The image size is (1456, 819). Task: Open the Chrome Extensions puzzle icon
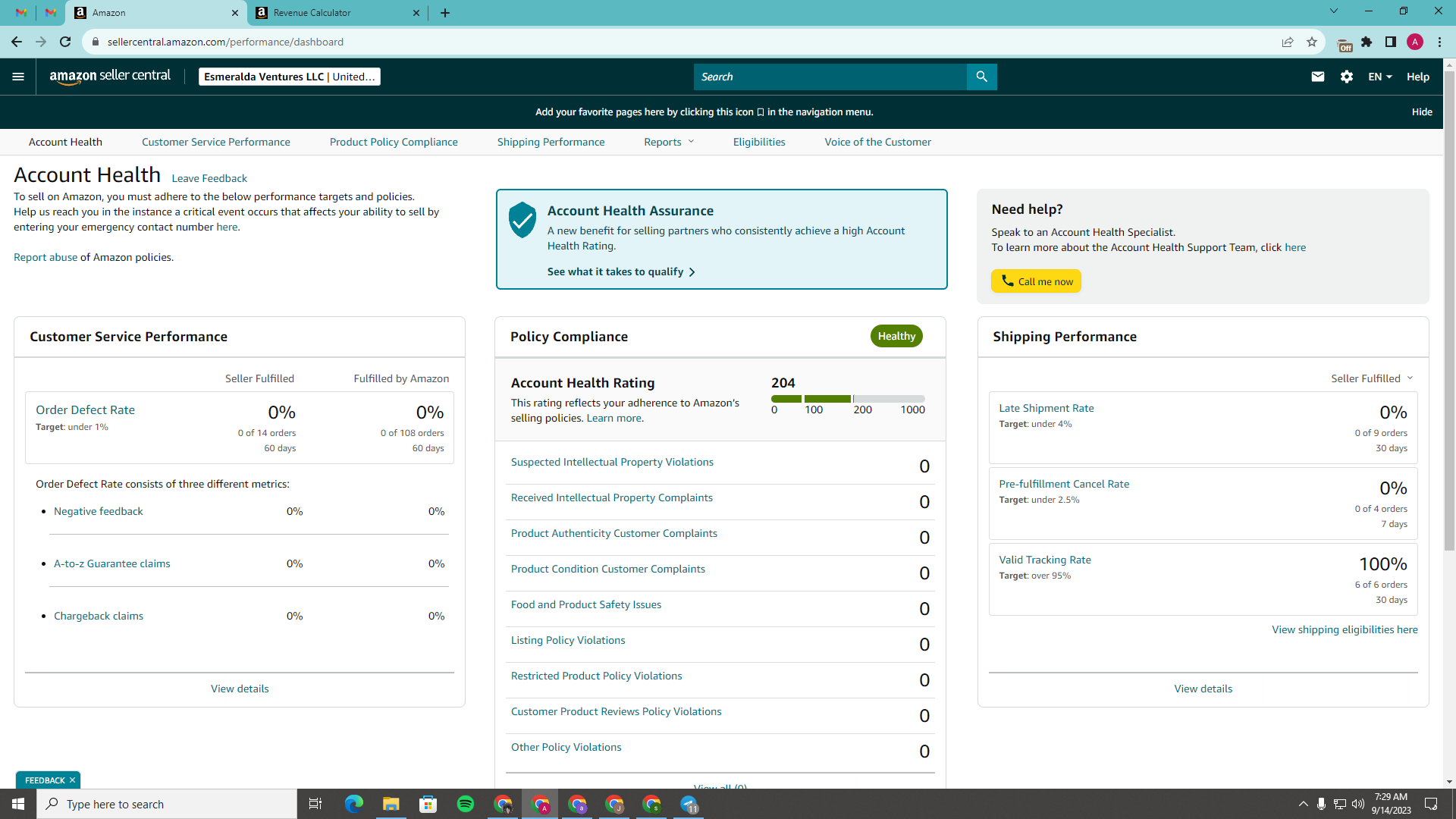tap(1367, 42)
